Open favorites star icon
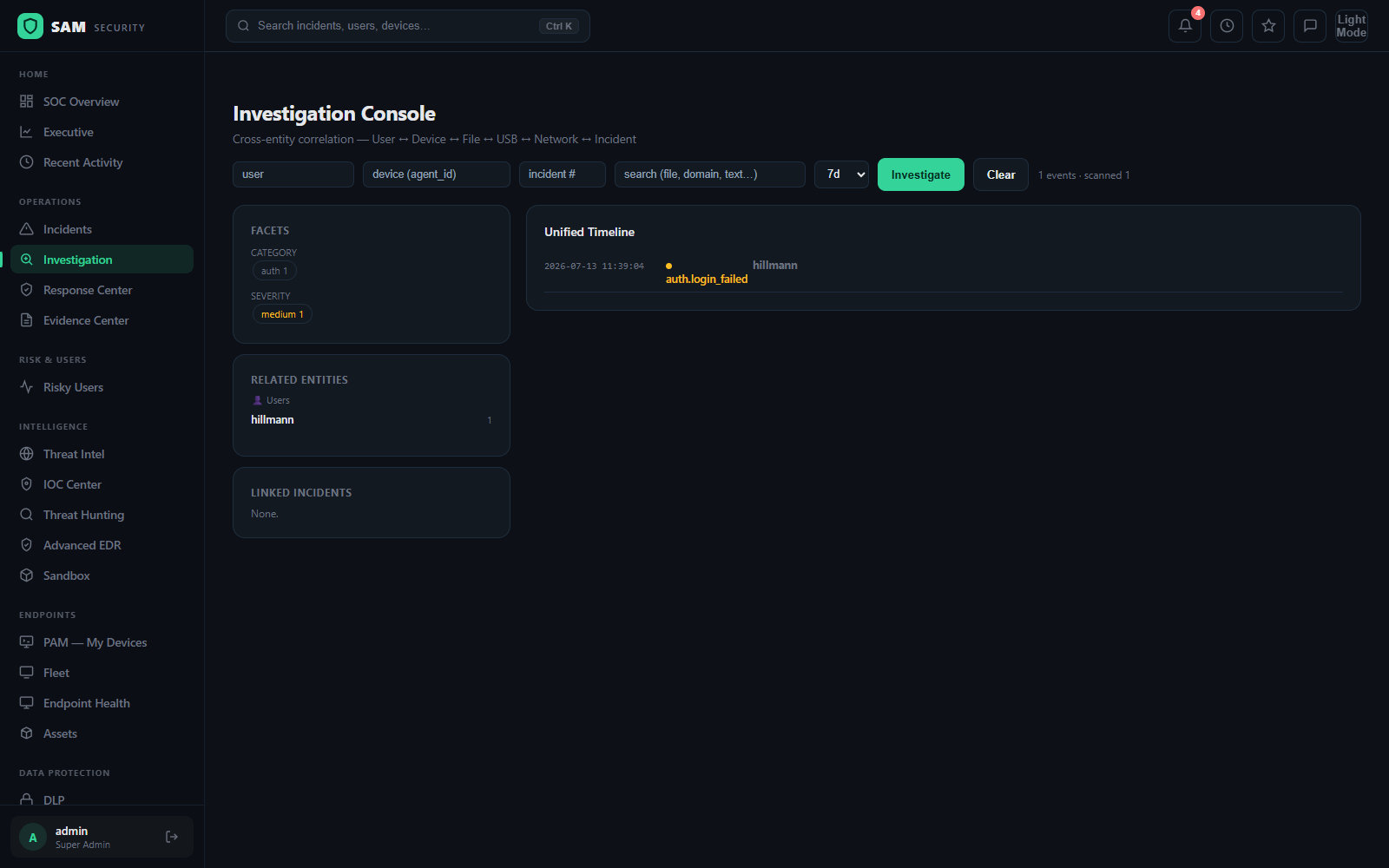The height and width of the screenshot is (868, 1389). coord(1268,26)
